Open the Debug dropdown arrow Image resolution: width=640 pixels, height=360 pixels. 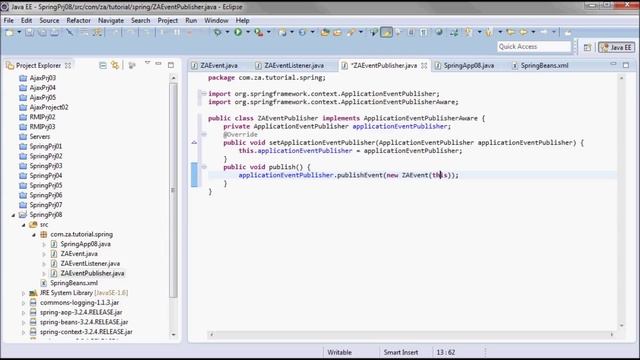pyautogui.click(x=227, y=32)
